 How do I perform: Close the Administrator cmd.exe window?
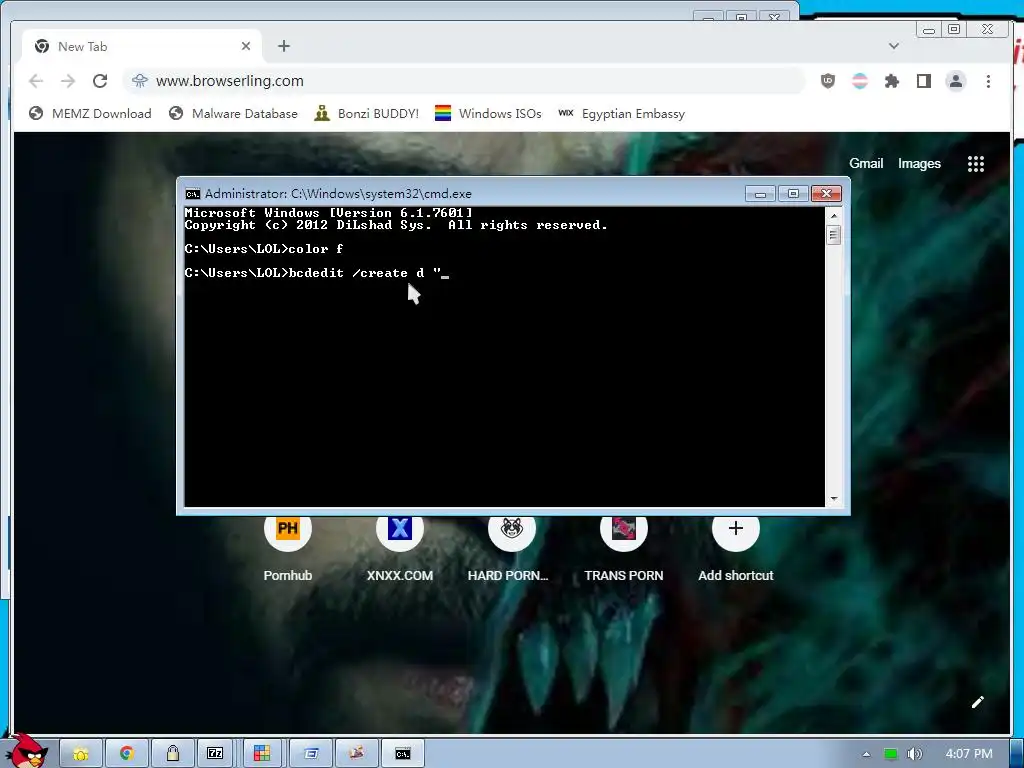[x=826, y=194]
